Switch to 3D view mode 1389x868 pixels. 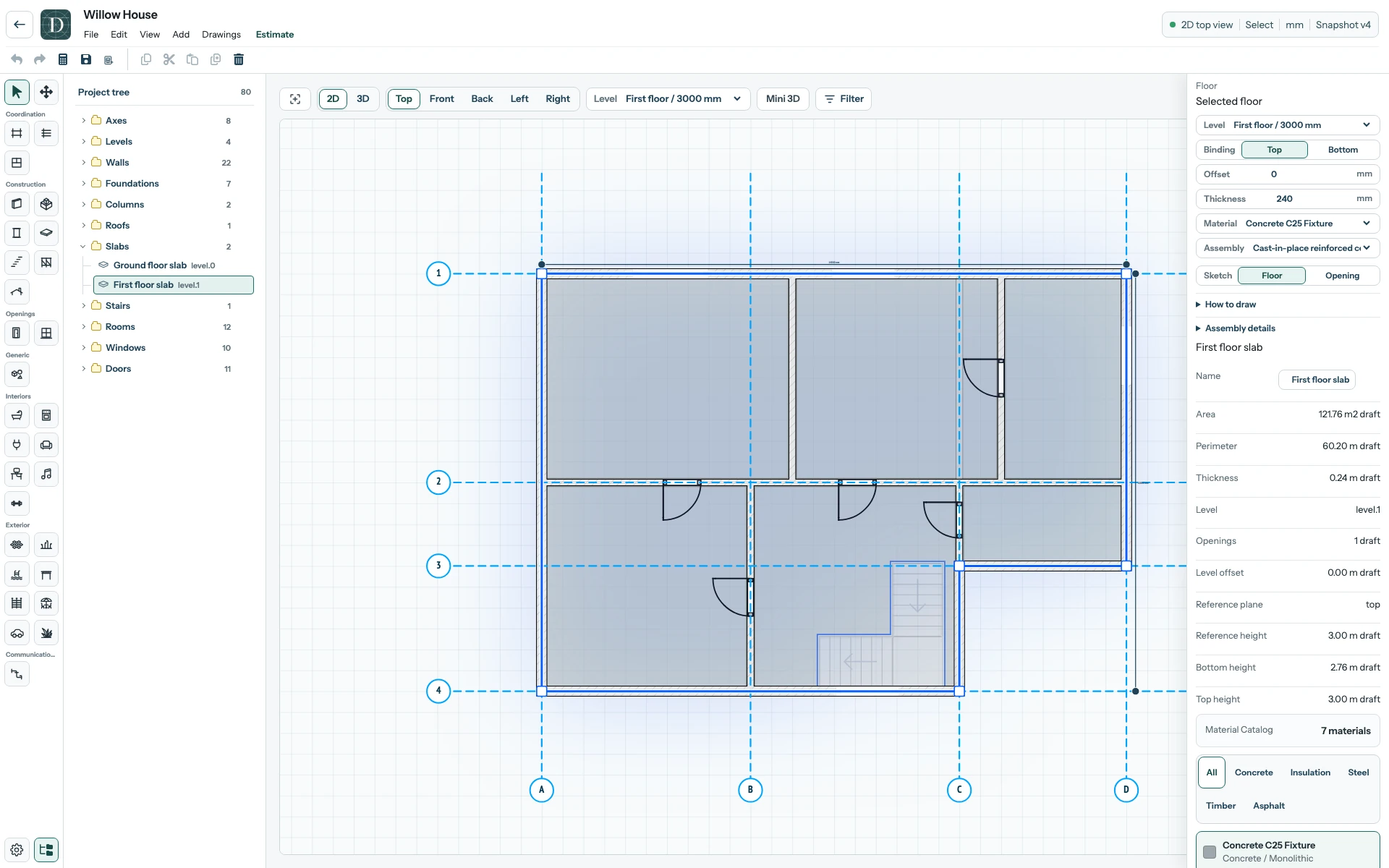(363, 99)
